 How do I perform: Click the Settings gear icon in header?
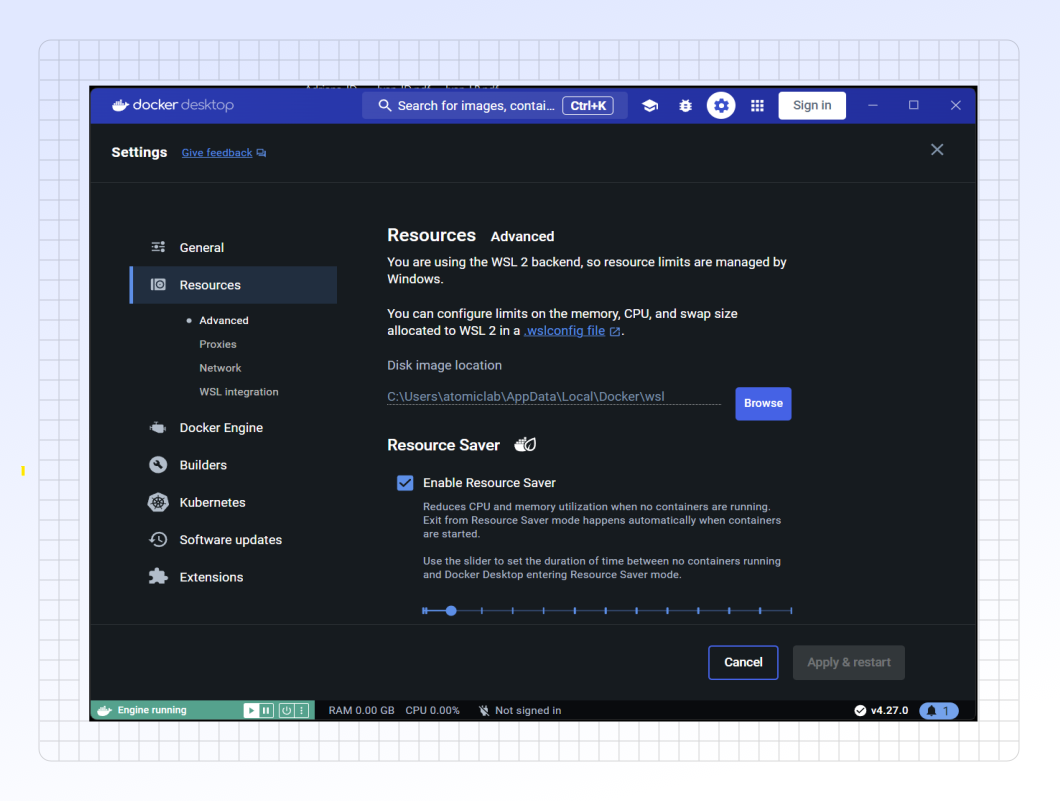tap(721, 106)
